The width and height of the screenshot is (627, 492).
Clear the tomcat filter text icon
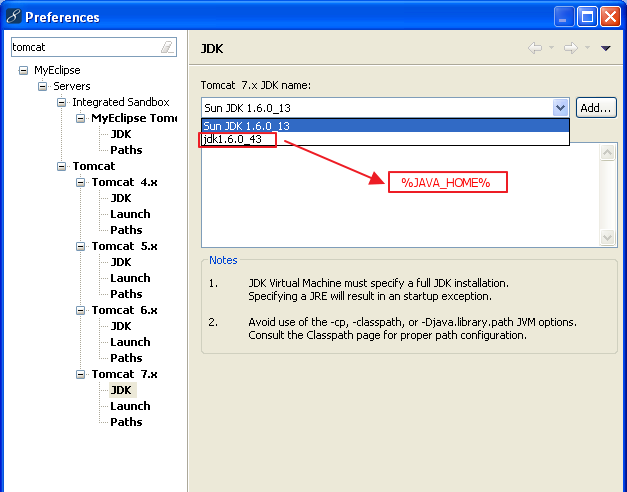tap(168, 47)
